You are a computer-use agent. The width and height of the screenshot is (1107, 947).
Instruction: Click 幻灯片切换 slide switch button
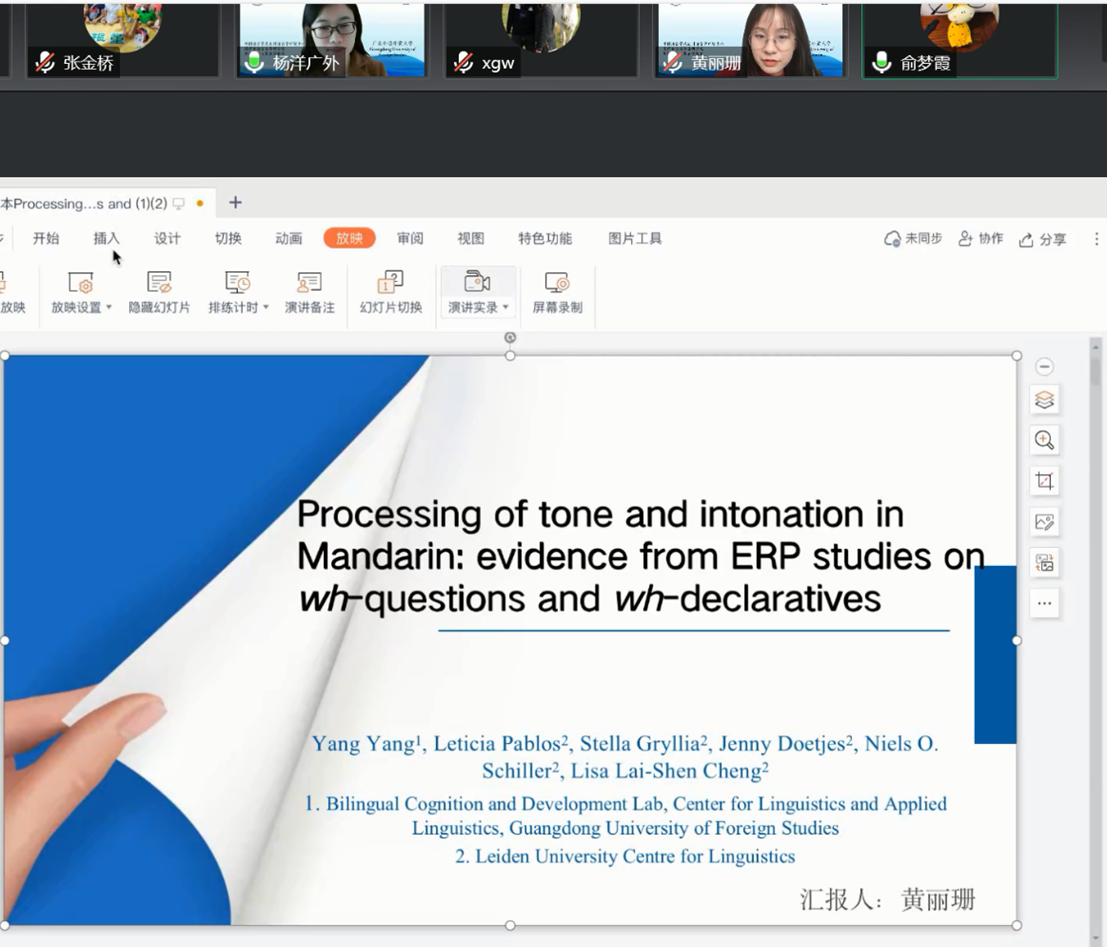(390, 292)
